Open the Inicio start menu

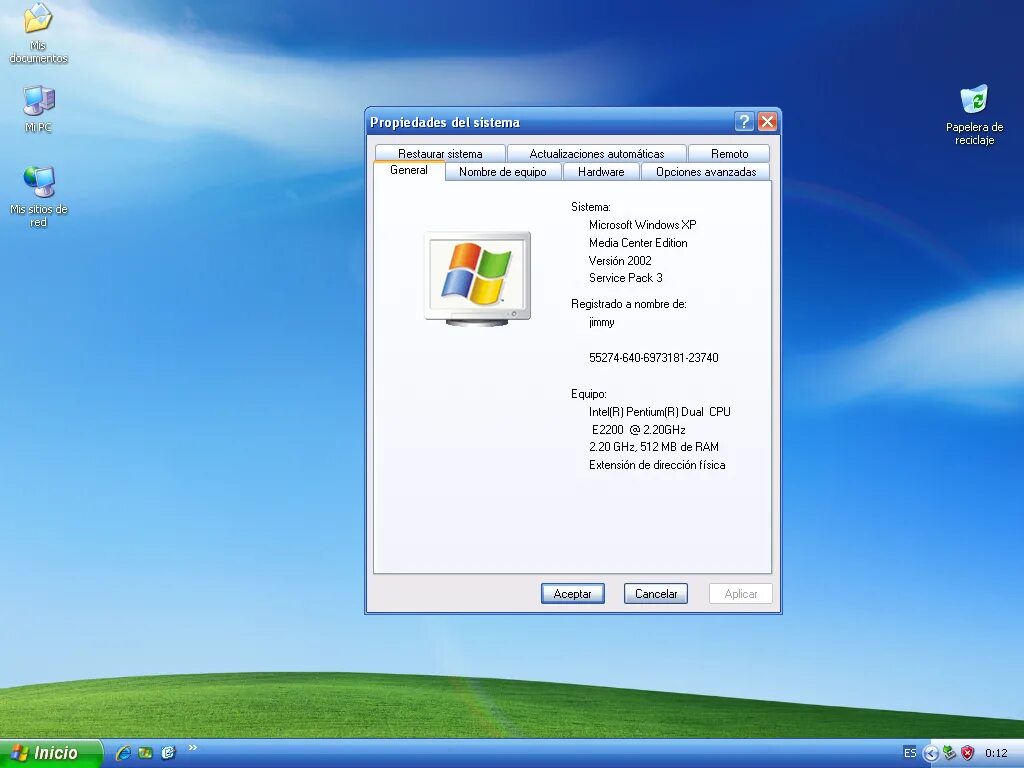click(x=50, y=753)
